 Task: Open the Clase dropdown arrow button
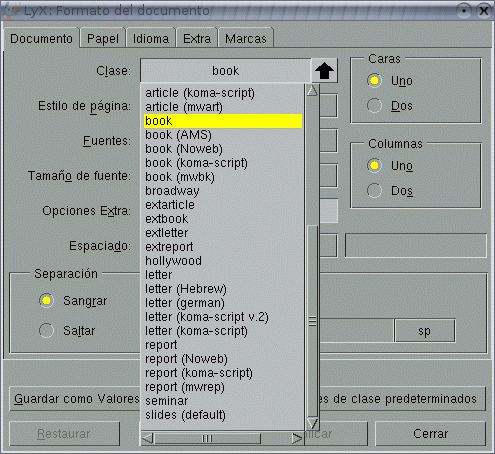coord(324,71)
